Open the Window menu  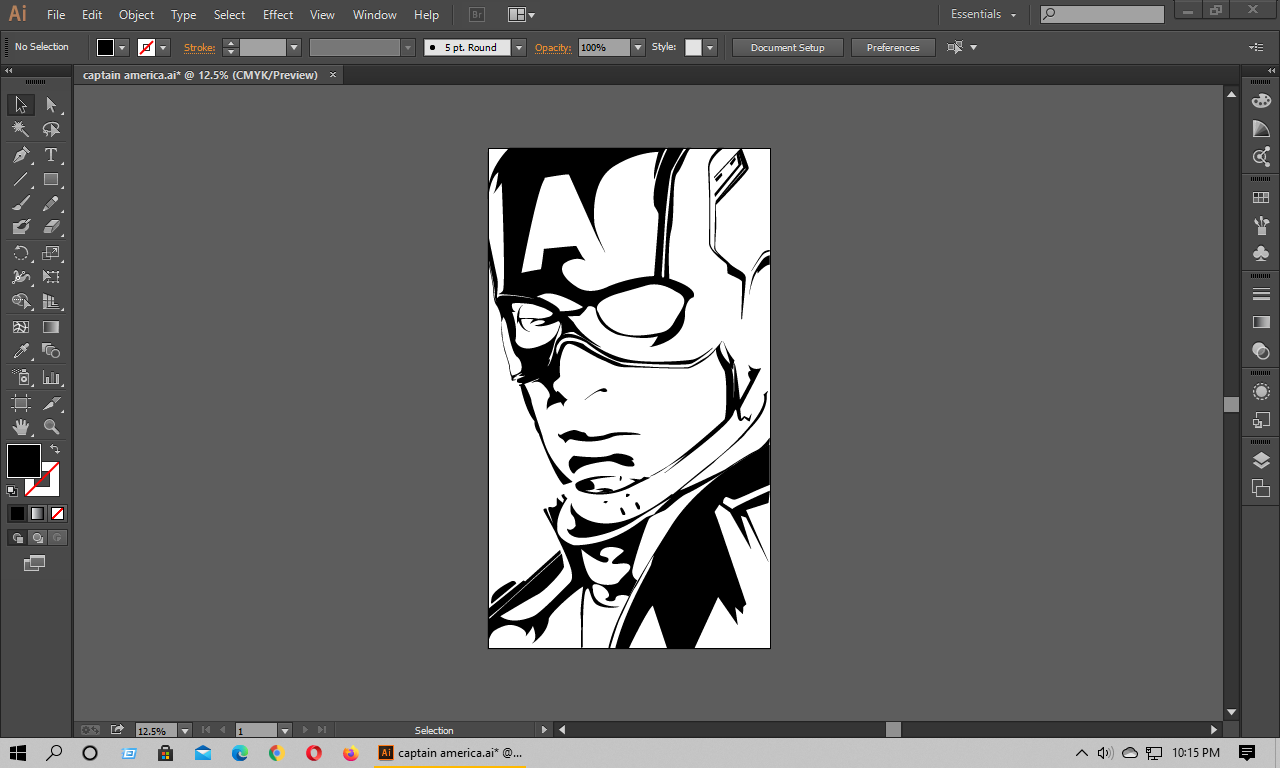point(375,15)
